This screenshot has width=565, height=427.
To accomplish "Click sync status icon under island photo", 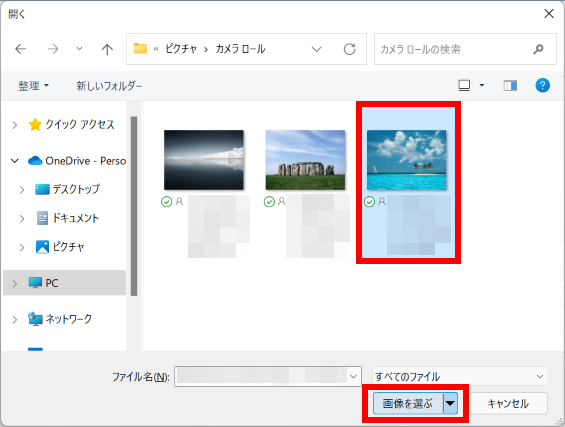I will click(369, 202).
